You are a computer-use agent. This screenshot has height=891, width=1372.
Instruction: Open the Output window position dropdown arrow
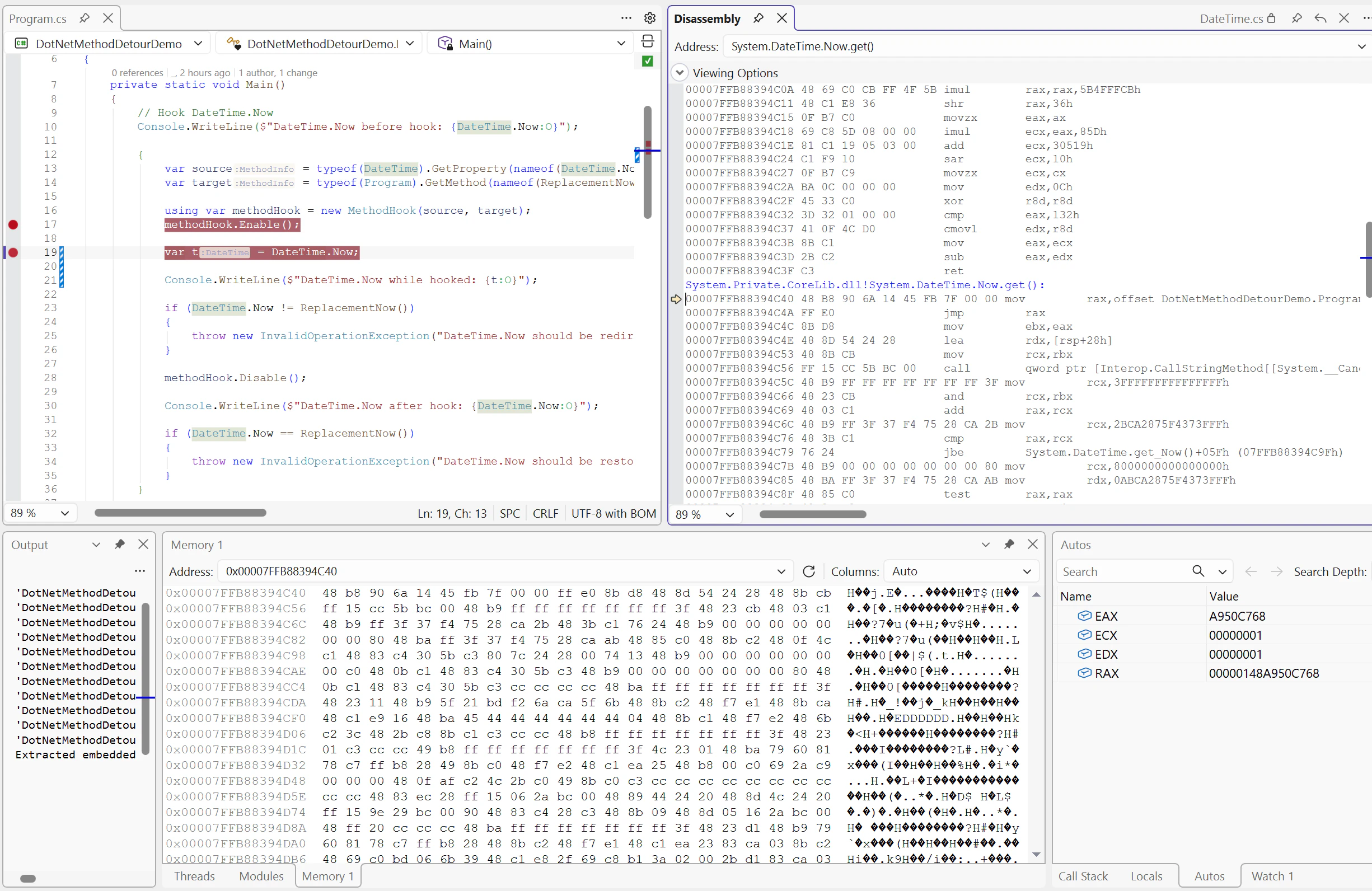pyautogui.click(x=96, y=545)
